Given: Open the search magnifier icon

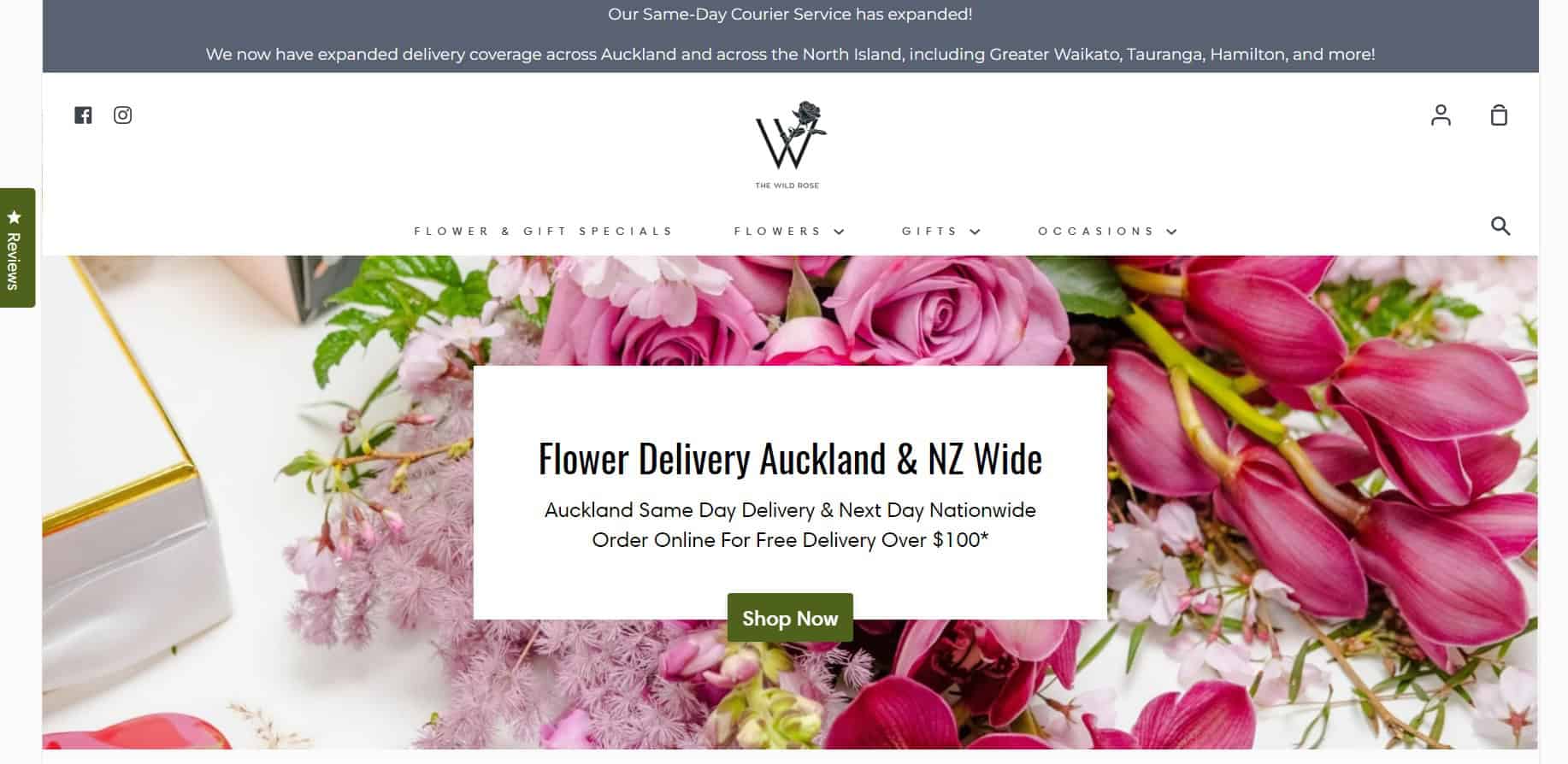Looking at the screenshot, I should (x=1500, y=226).
